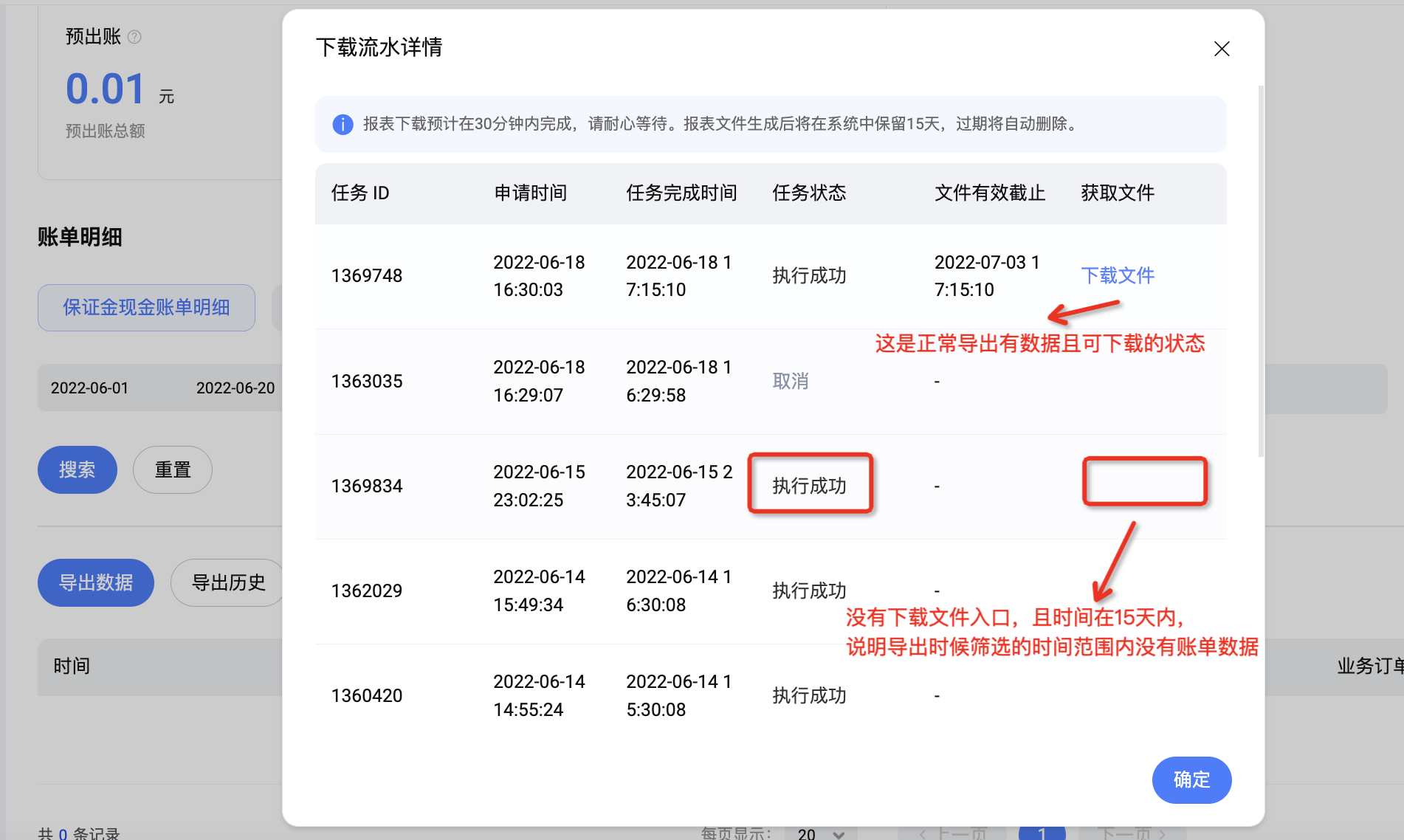Viewport: 1404px width, 840px height.
Task: Click completion time for task 1363035
Action: (x=679, y=381)
